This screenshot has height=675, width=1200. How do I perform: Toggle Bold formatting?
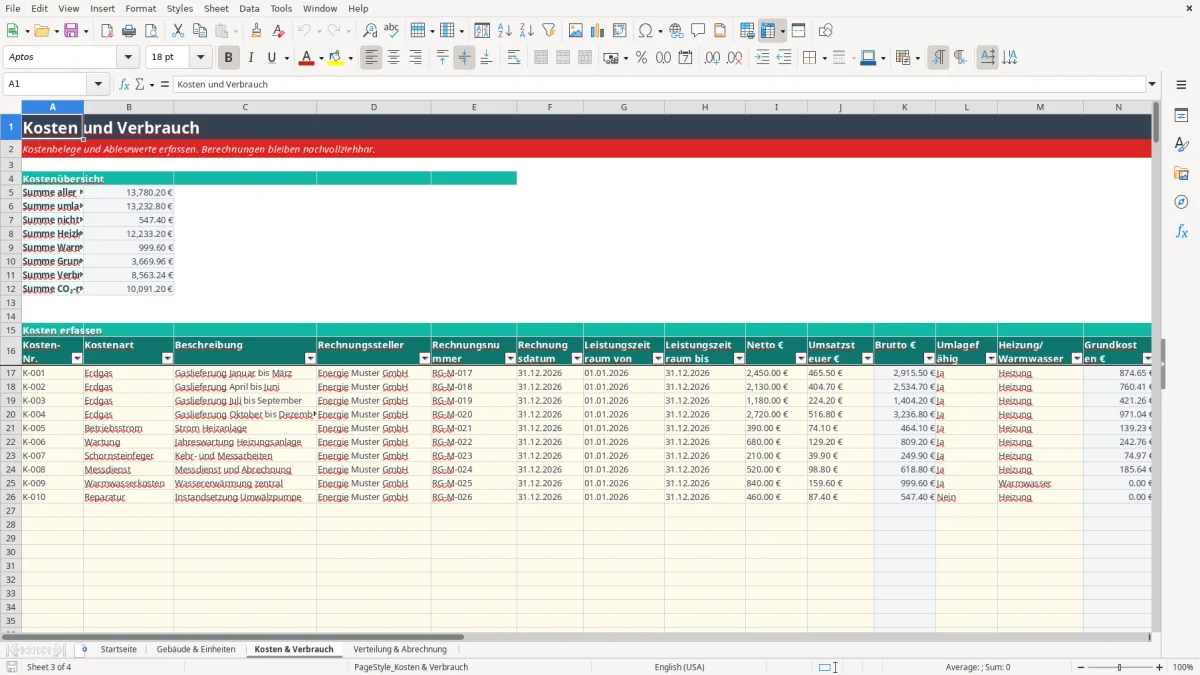coord(229,58)
